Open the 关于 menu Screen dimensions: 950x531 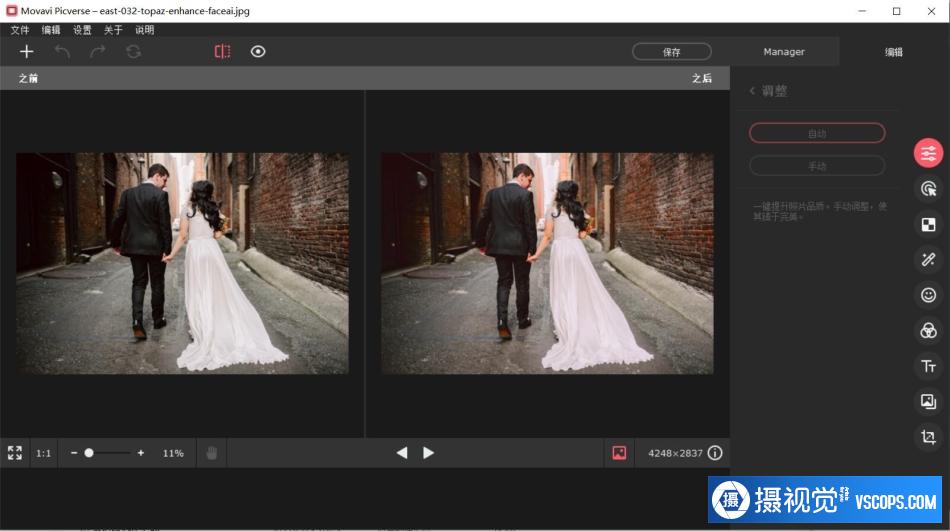tap(113, 30)
